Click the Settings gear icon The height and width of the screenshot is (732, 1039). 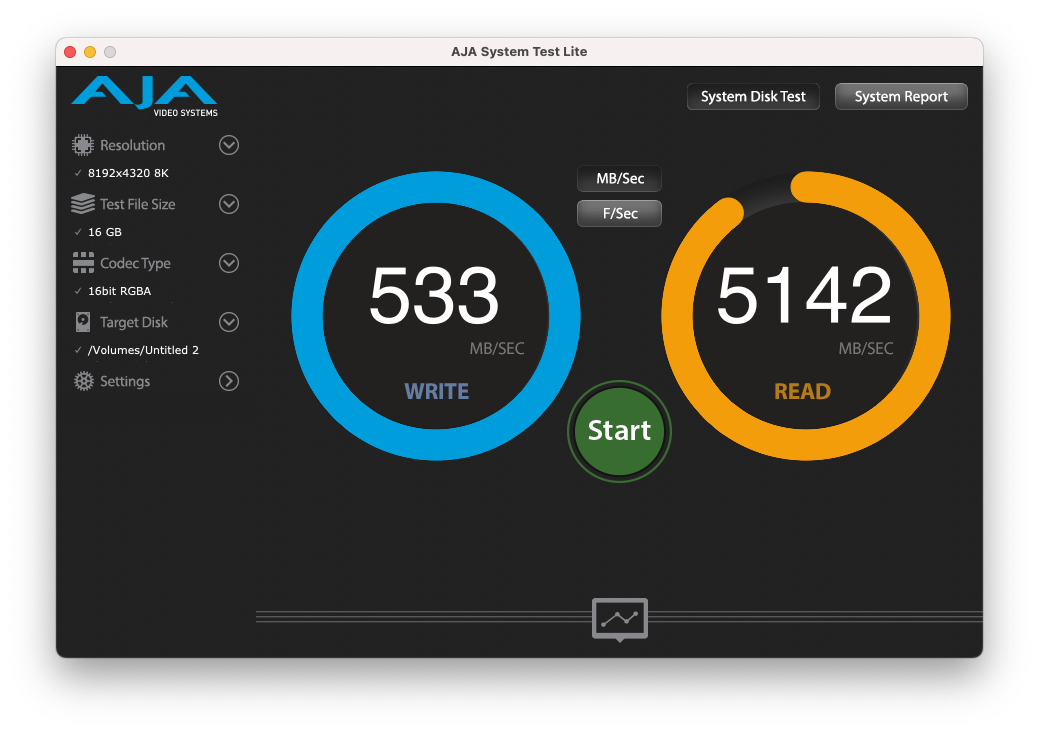(83, 381)
